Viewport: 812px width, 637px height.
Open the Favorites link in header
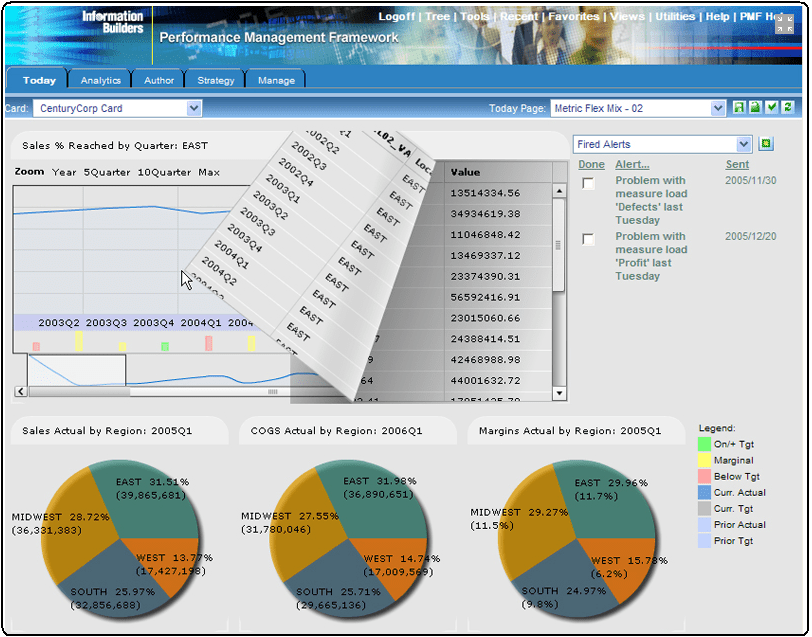tap(574, 16)
